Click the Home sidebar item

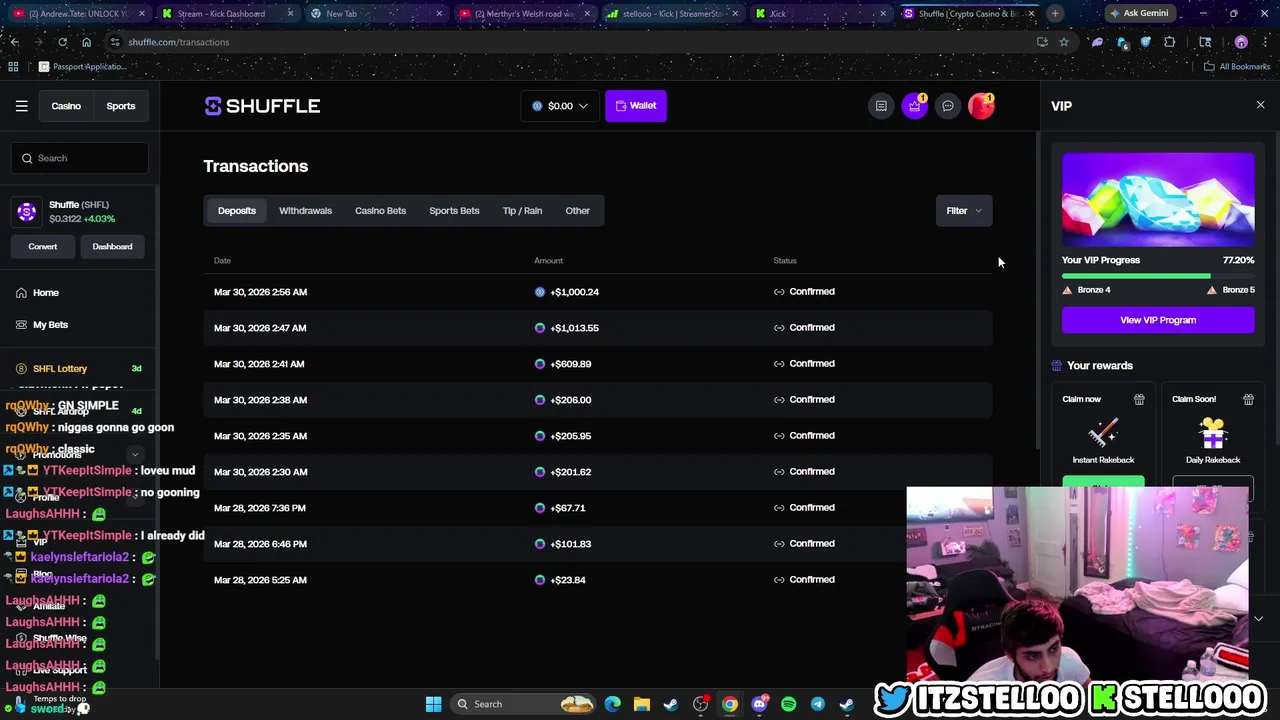[x=45, y=292]
